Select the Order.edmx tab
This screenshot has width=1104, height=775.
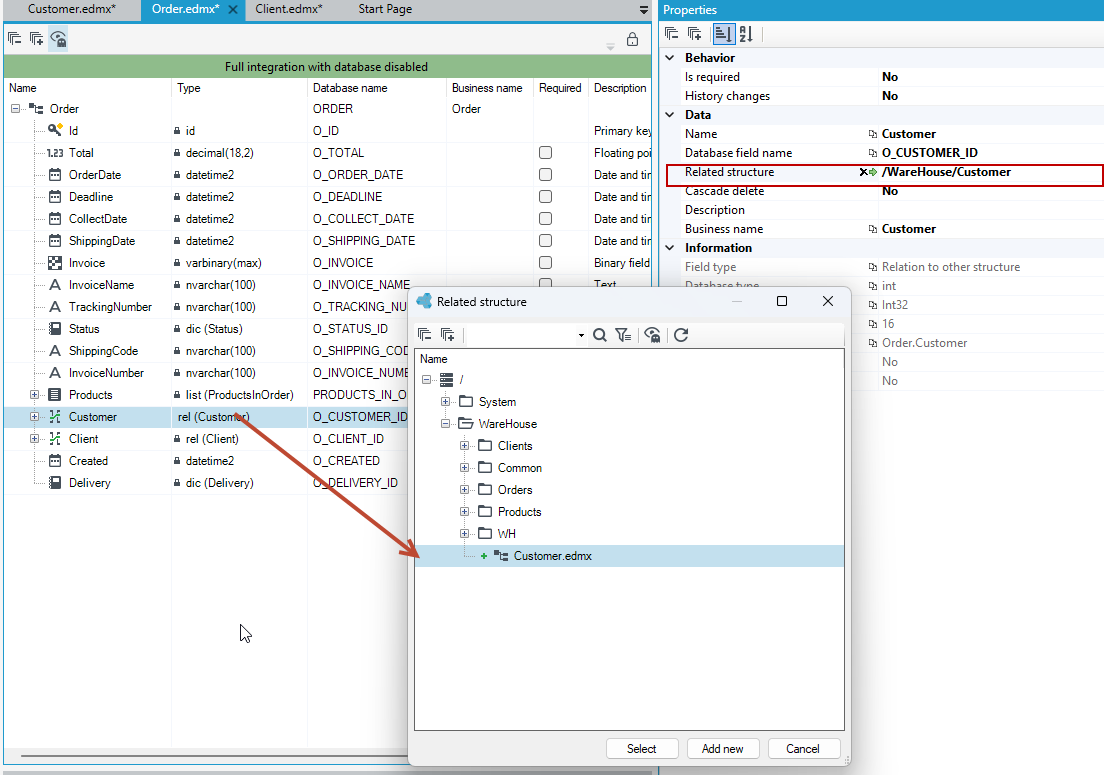point(186,9)
